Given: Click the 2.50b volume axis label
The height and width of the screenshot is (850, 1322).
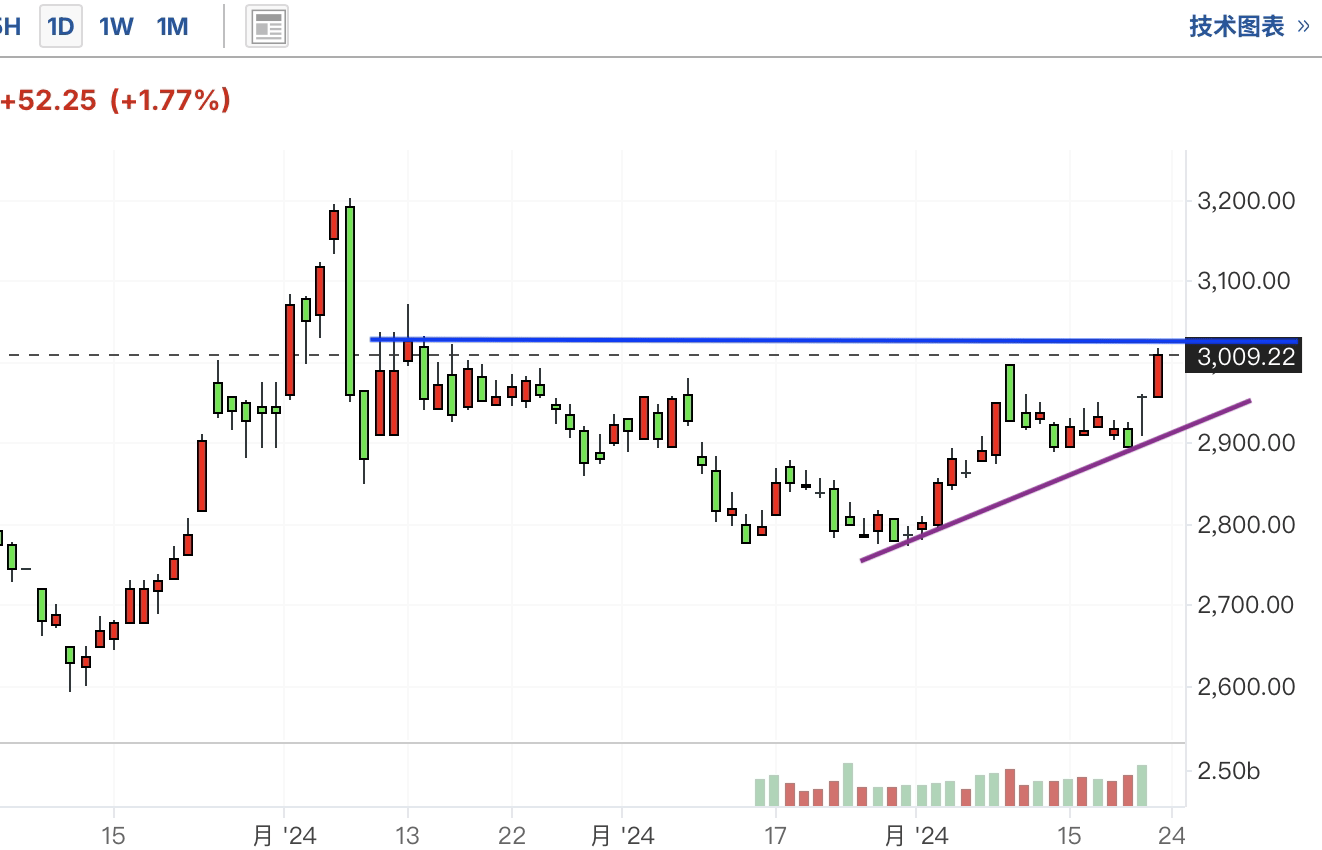Looking at the screenshot, I should tap(1229, 771).
